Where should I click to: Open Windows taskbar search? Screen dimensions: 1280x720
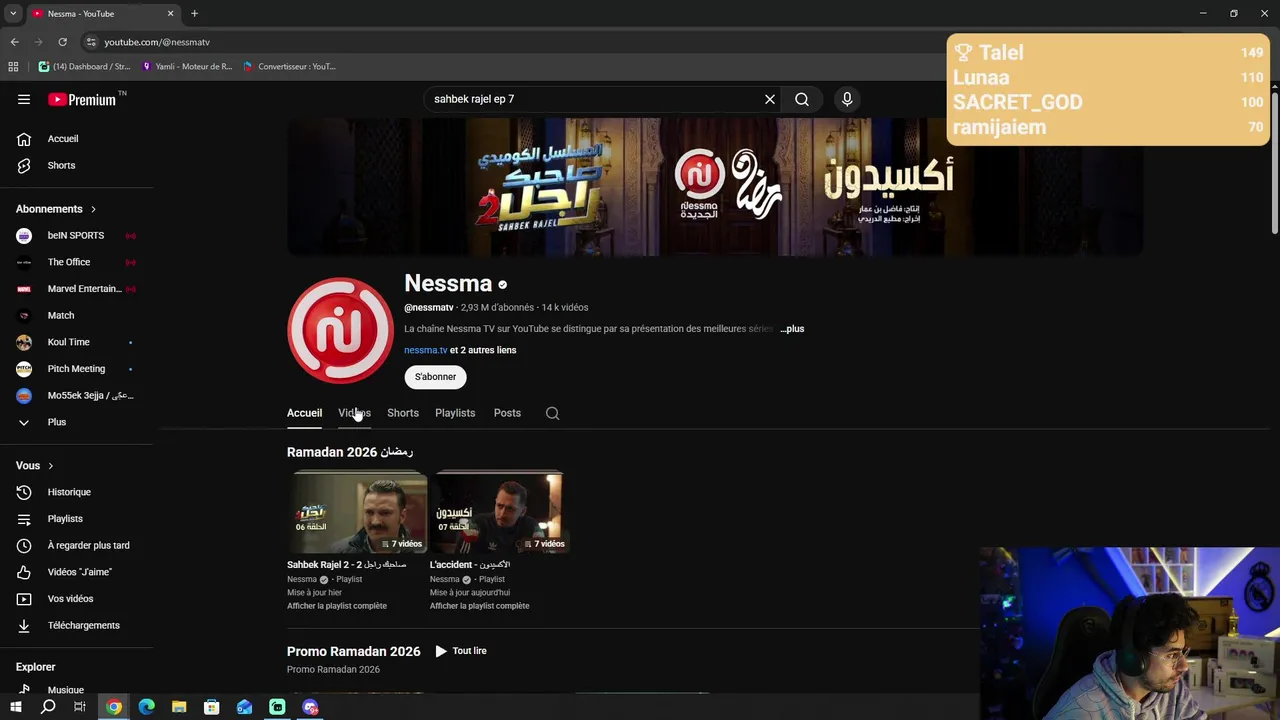click(x=48, y=707)
